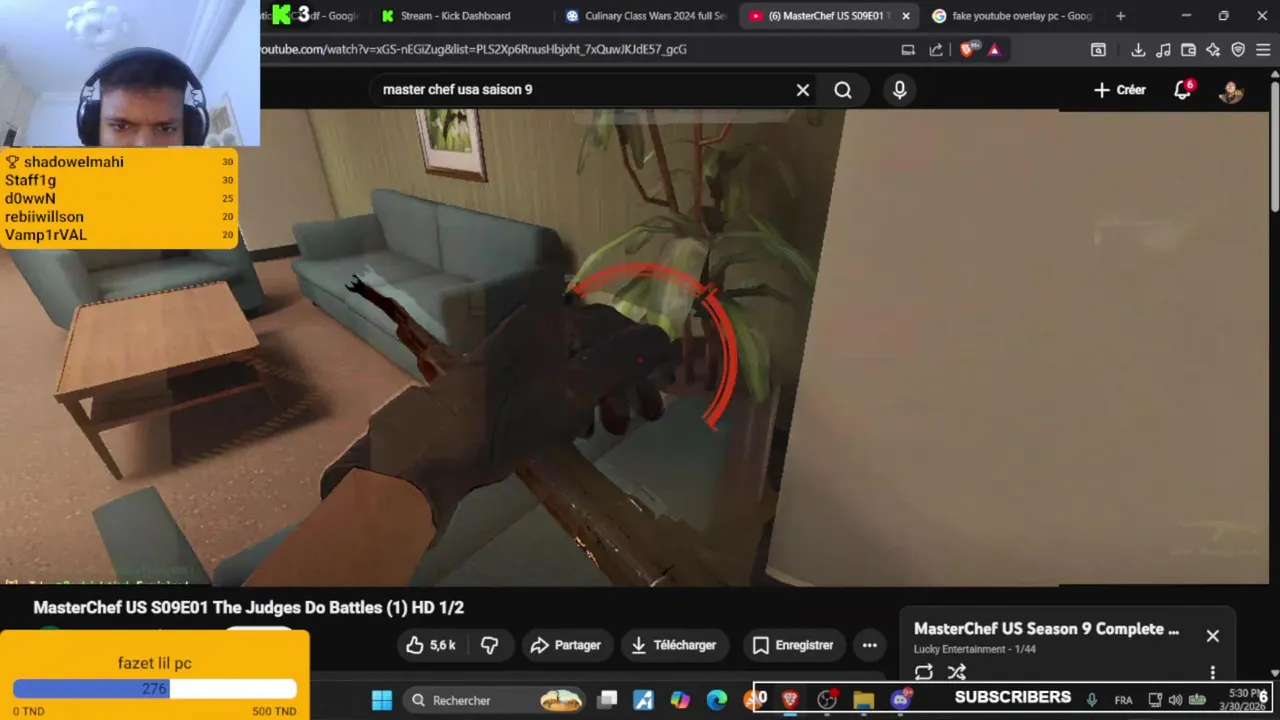This screenshot has height=720, width=1280.
Task: Toggle playlist loop
Action: tap(924, 672)
